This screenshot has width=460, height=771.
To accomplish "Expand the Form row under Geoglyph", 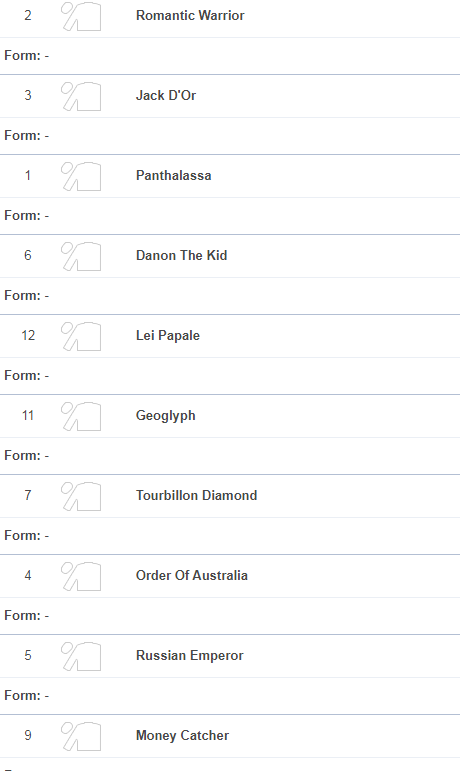I will 230,456.
